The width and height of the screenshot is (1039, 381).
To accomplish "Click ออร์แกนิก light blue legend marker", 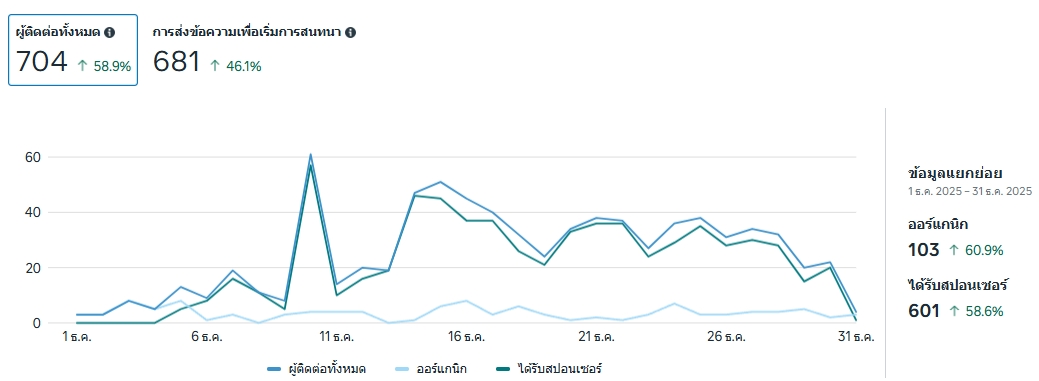I will (402, 369).
